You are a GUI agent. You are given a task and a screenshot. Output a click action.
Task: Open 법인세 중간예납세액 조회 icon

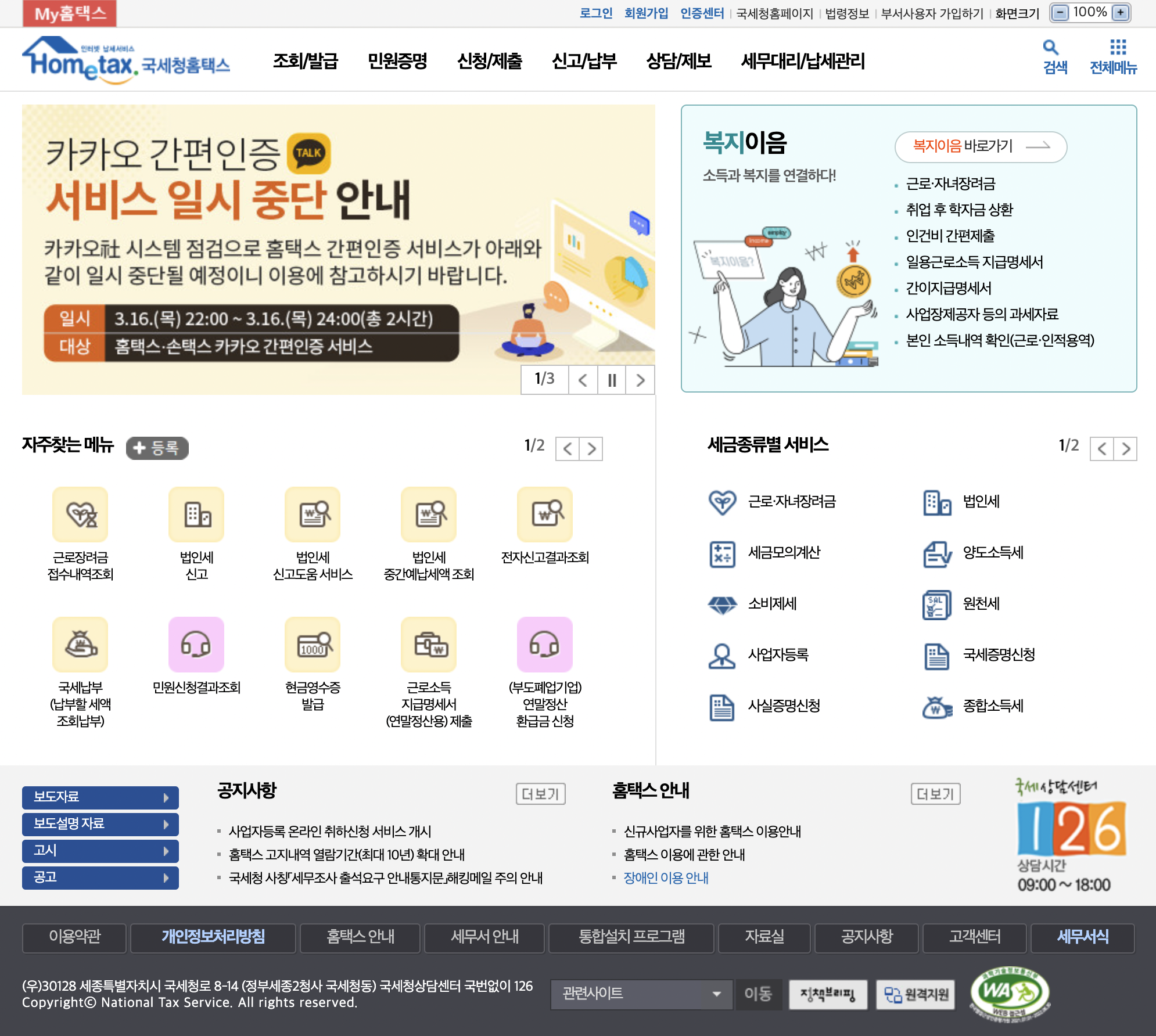429,515
